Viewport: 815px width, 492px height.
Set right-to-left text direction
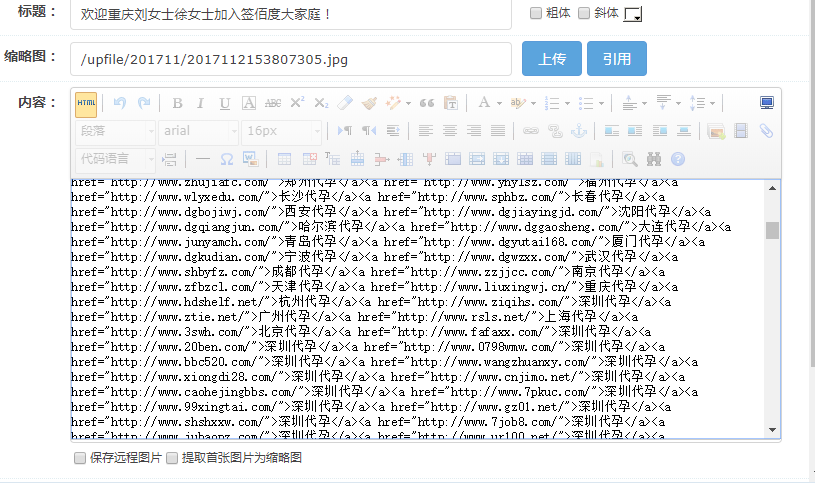[369, 131]
